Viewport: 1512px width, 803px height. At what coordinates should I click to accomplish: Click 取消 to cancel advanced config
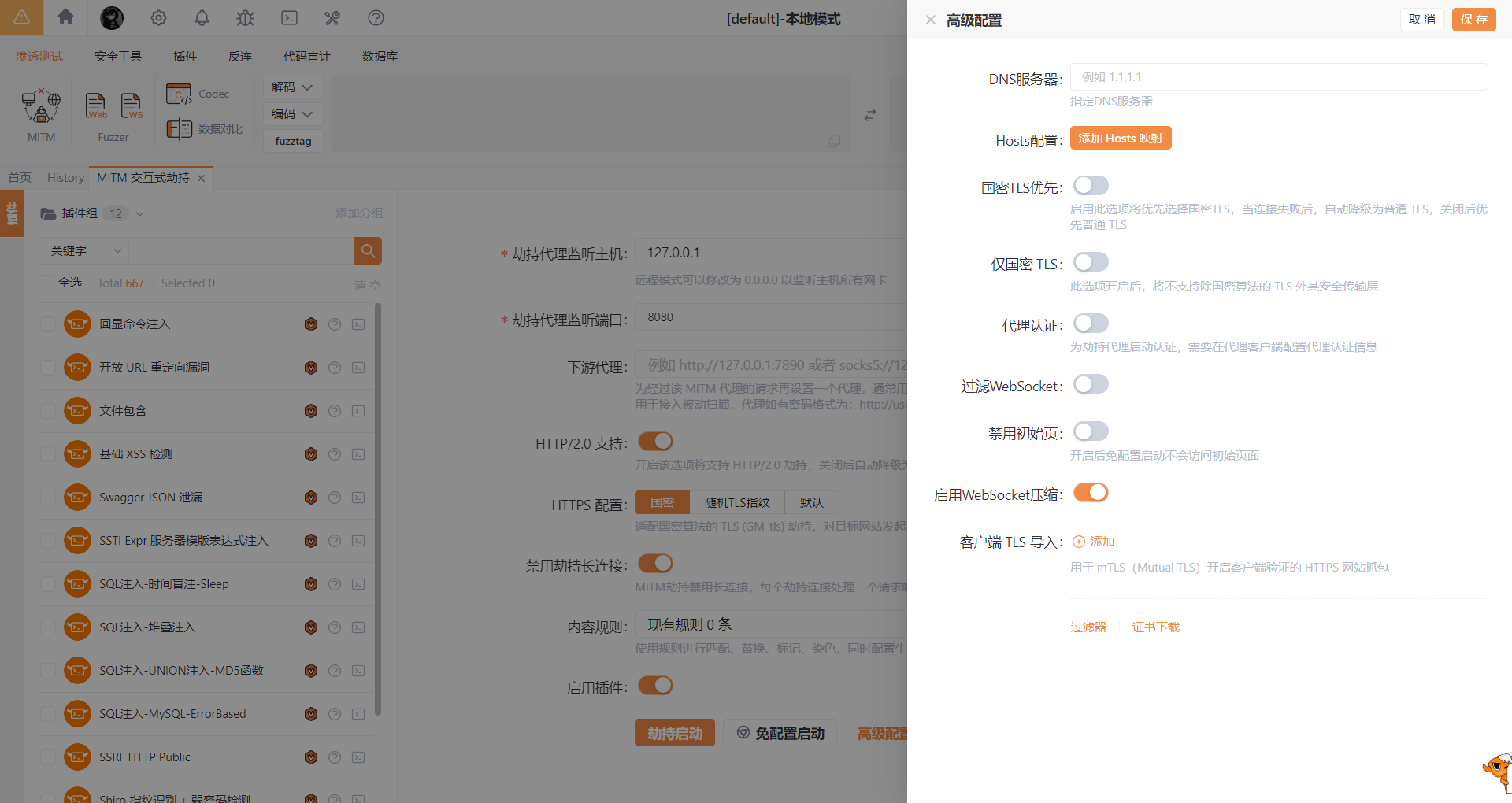(1421, 20)
